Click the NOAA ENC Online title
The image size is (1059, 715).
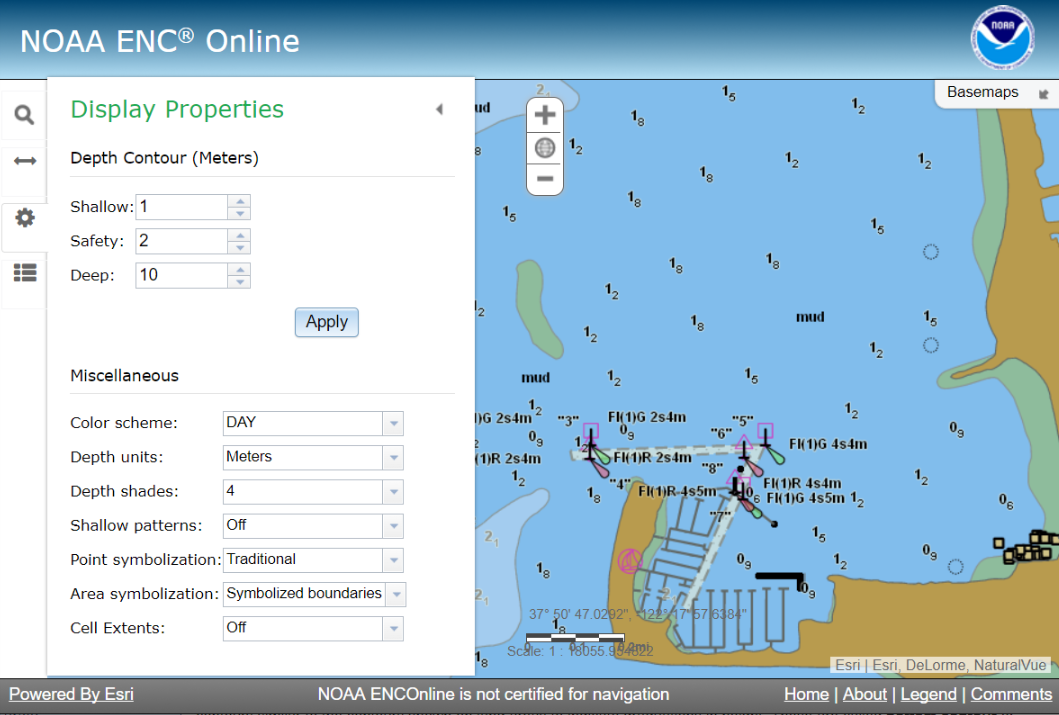(160, 41)
